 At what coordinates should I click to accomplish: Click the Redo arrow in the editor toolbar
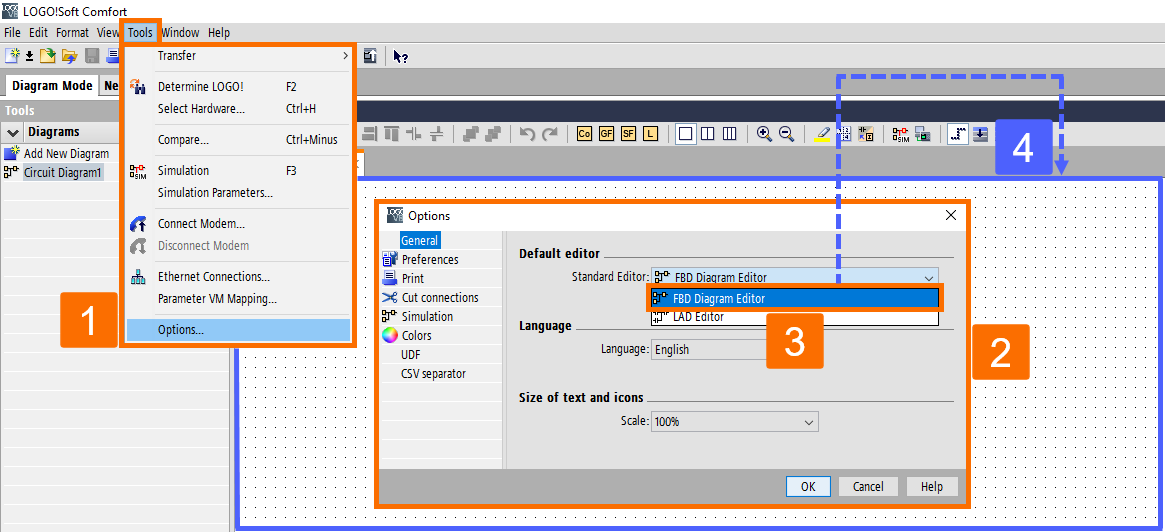pyautogui.click(x=550, y=134)
